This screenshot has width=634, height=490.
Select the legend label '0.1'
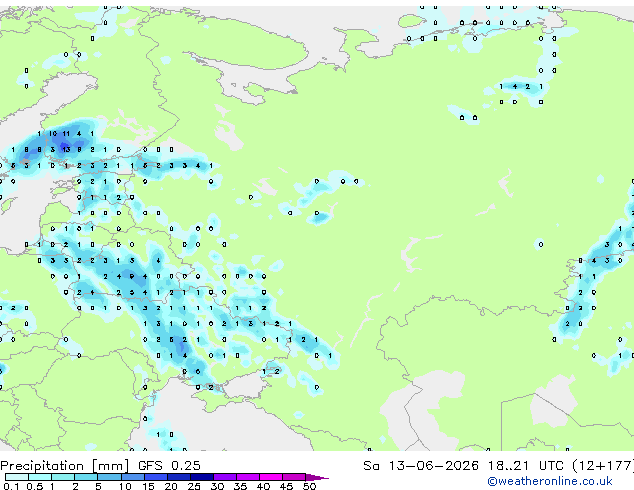tap(11, 486)
